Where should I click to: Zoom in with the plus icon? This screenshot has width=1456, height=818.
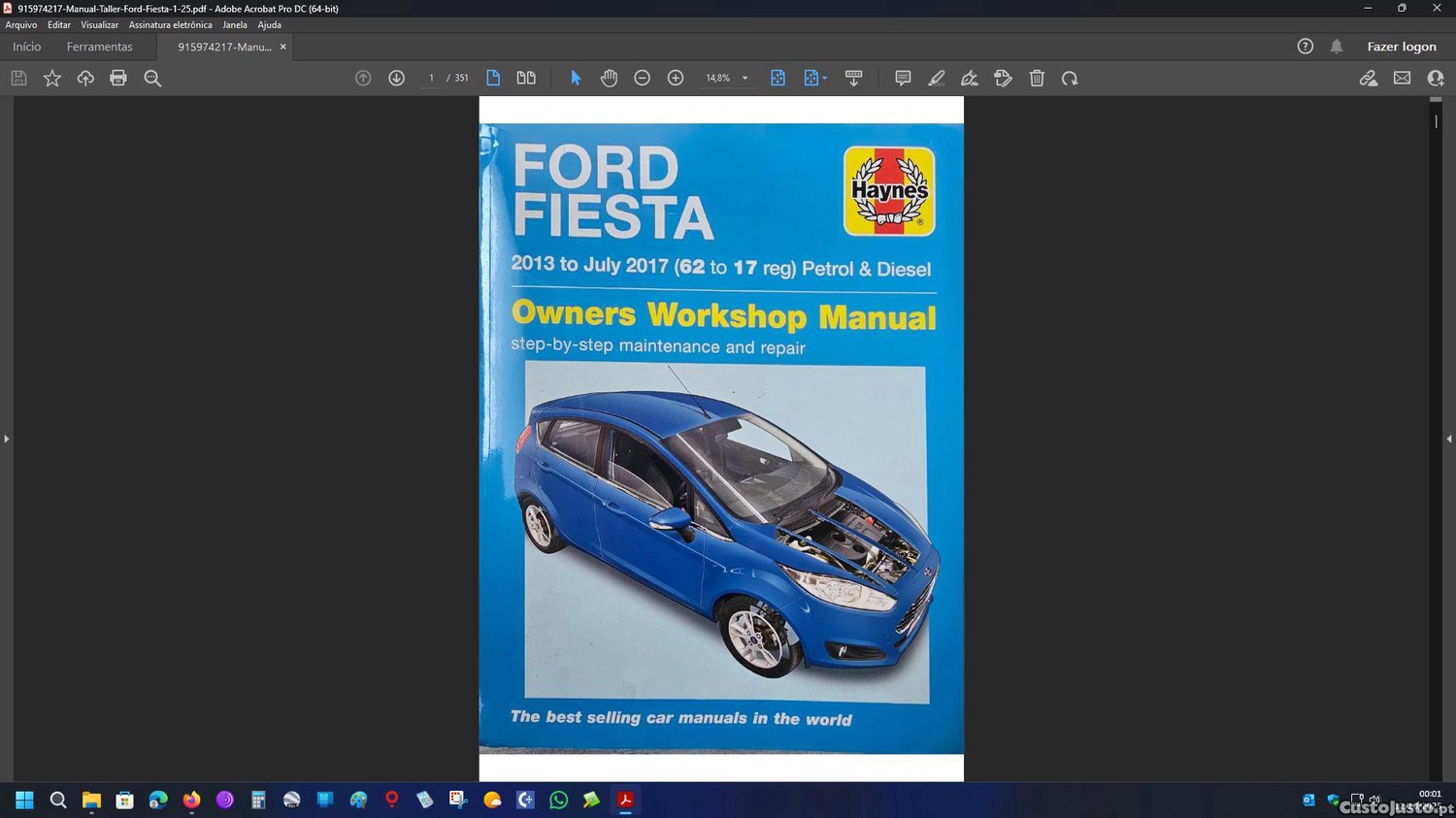(x=676, y=79)
